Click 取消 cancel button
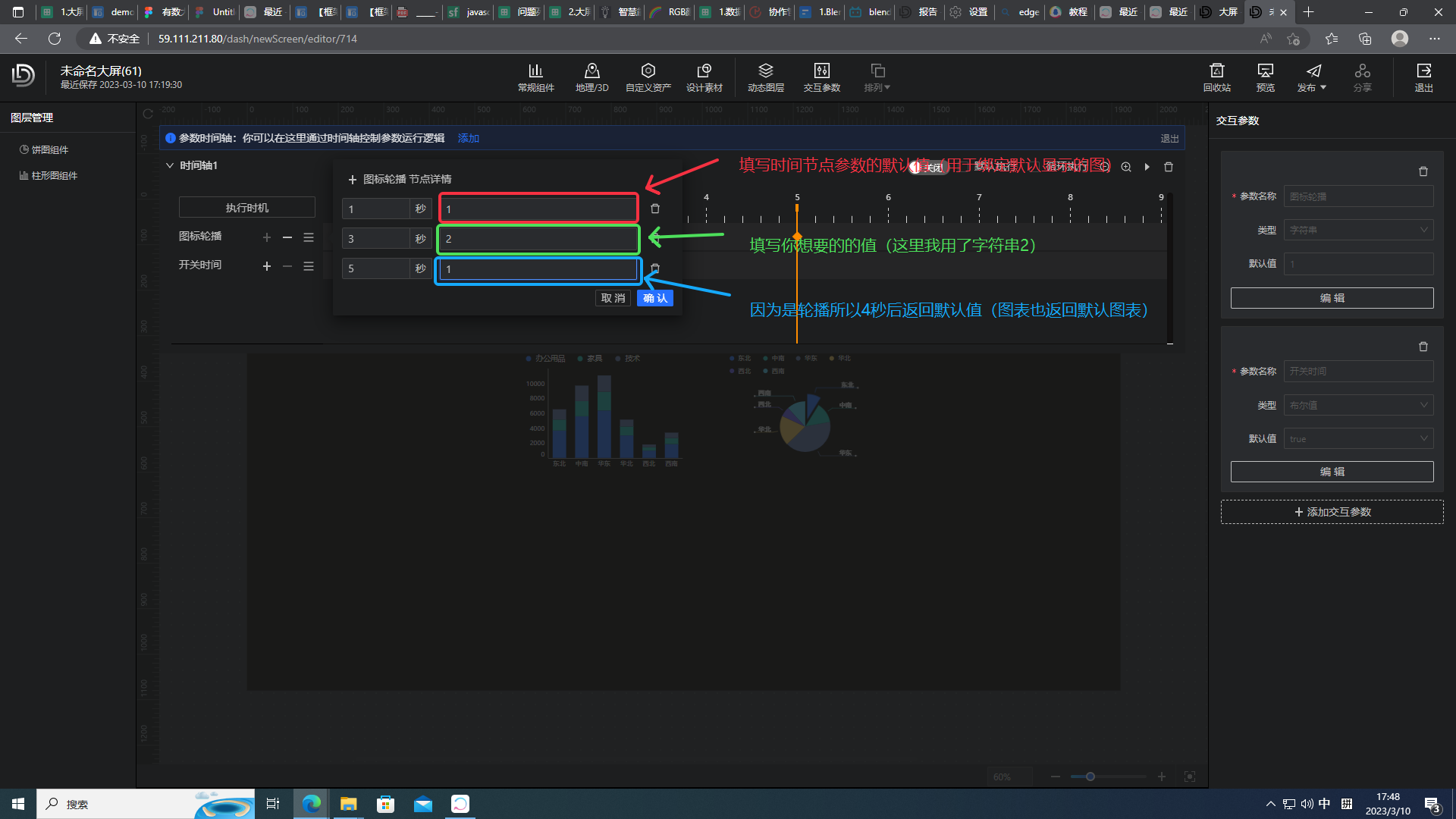This screenshot has height=819, width=1456. (613, 298)
